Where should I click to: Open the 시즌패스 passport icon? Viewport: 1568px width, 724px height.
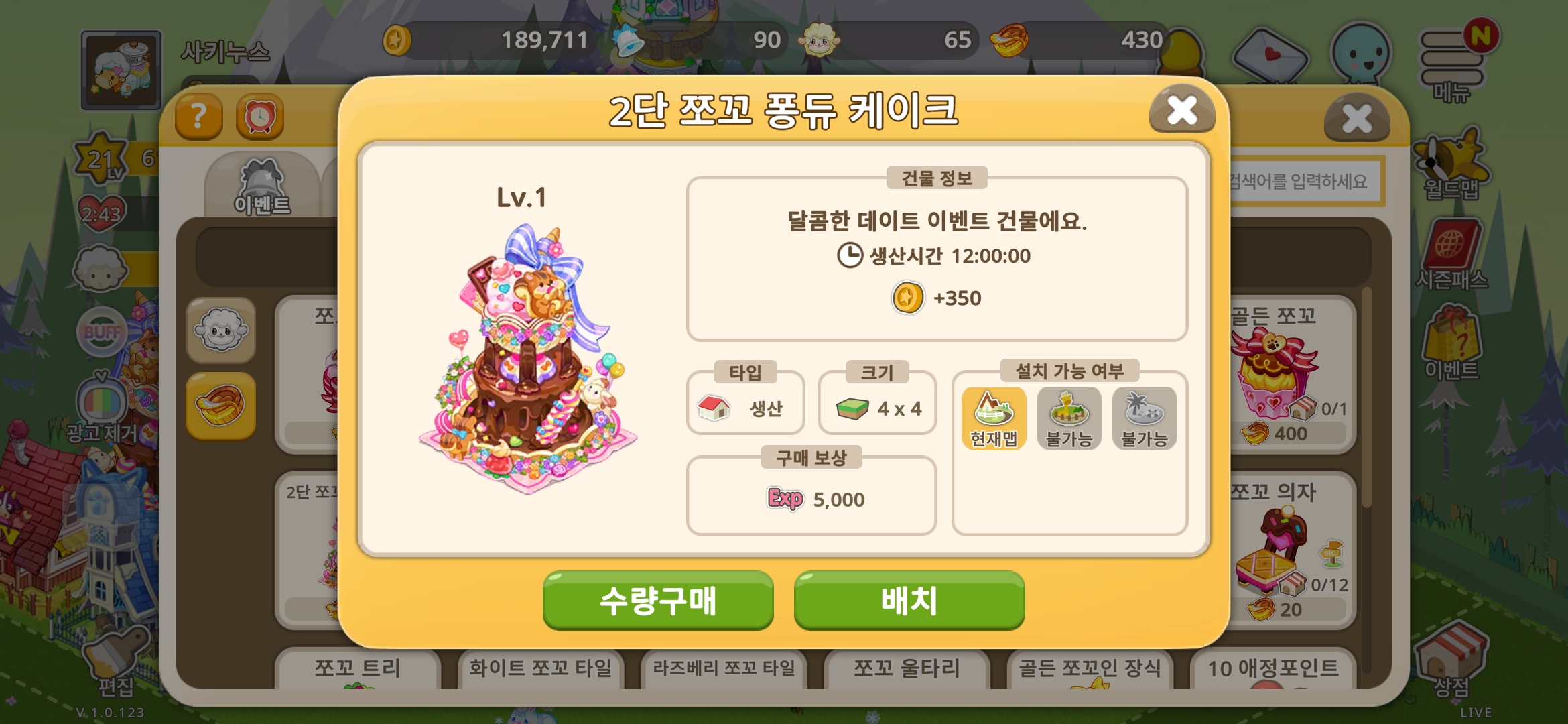pos(1451,255)
